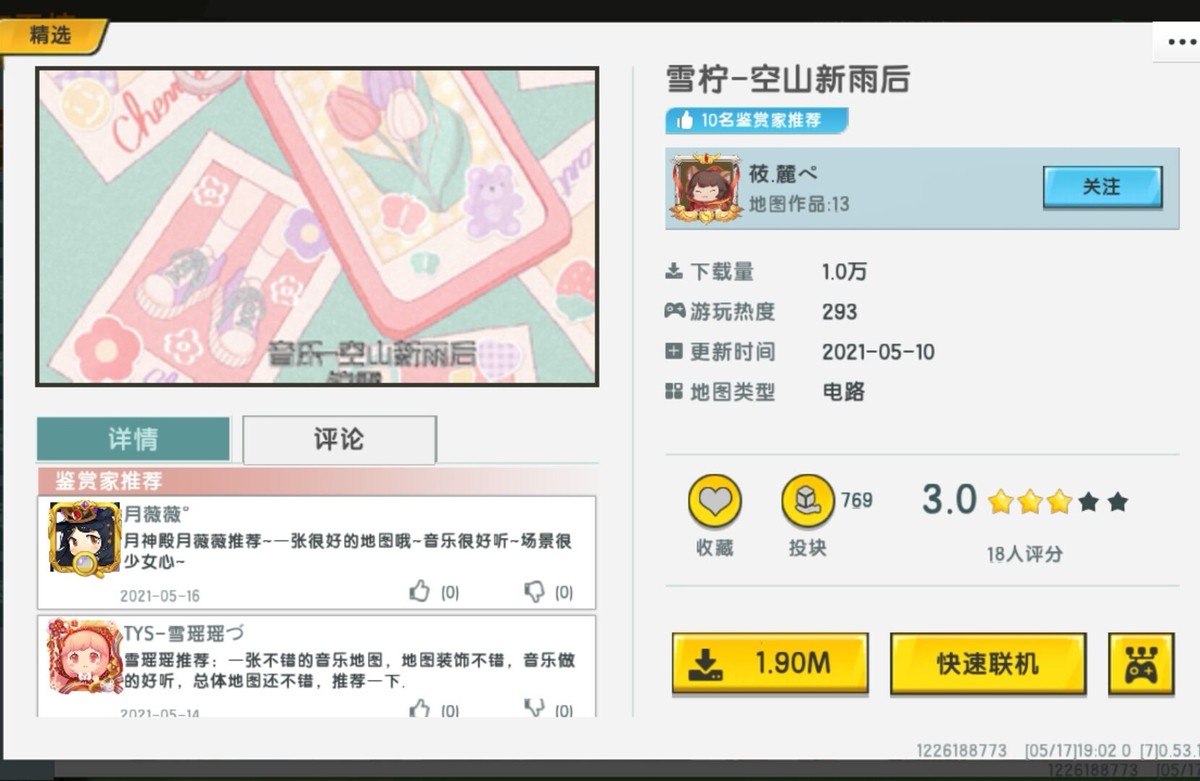Image resolution: width=1200 pixels, height=781 pixels.
Task: Start 快速联机 quick multiplayer
Action: (988, 663)
